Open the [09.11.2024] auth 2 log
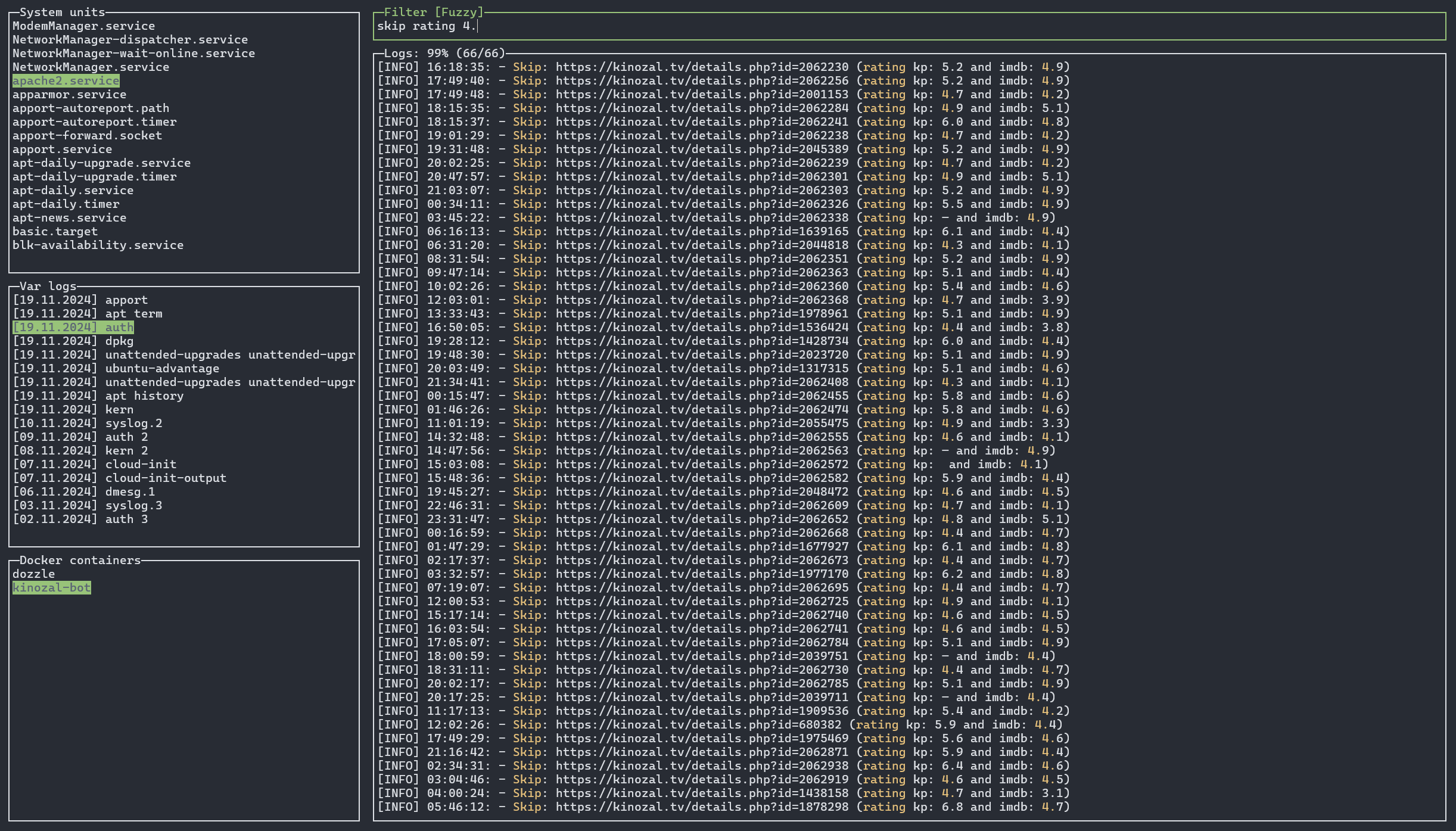This screenshot has height=831, width=1456. tap(80, 437)
